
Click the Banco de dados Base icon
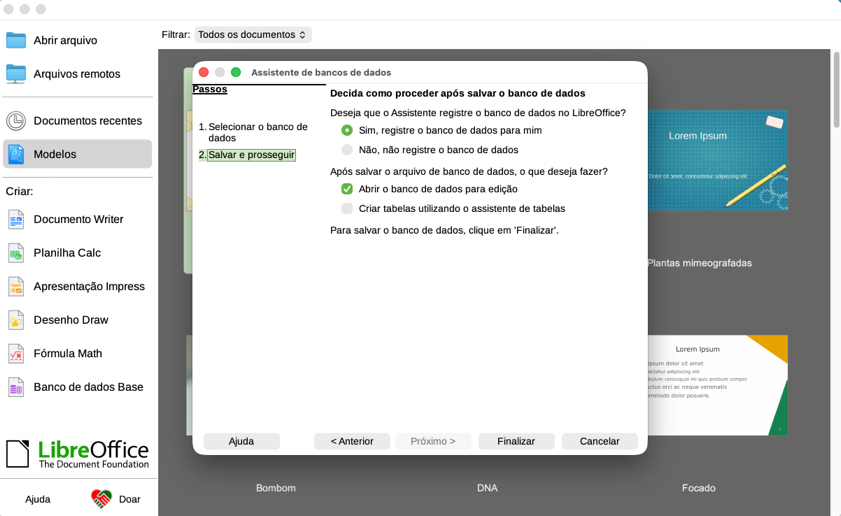pyautogui.click(x=16, y=387)
